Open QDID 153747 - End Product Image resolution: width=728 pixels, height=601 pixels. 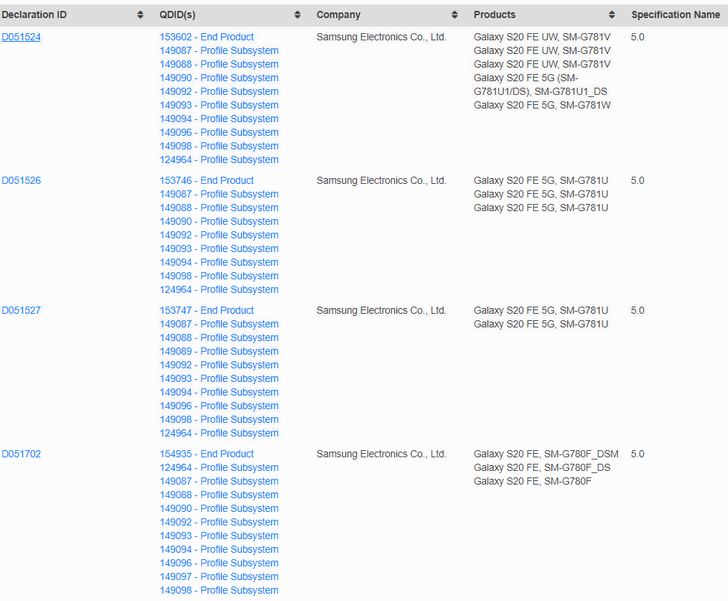[207, 310]
